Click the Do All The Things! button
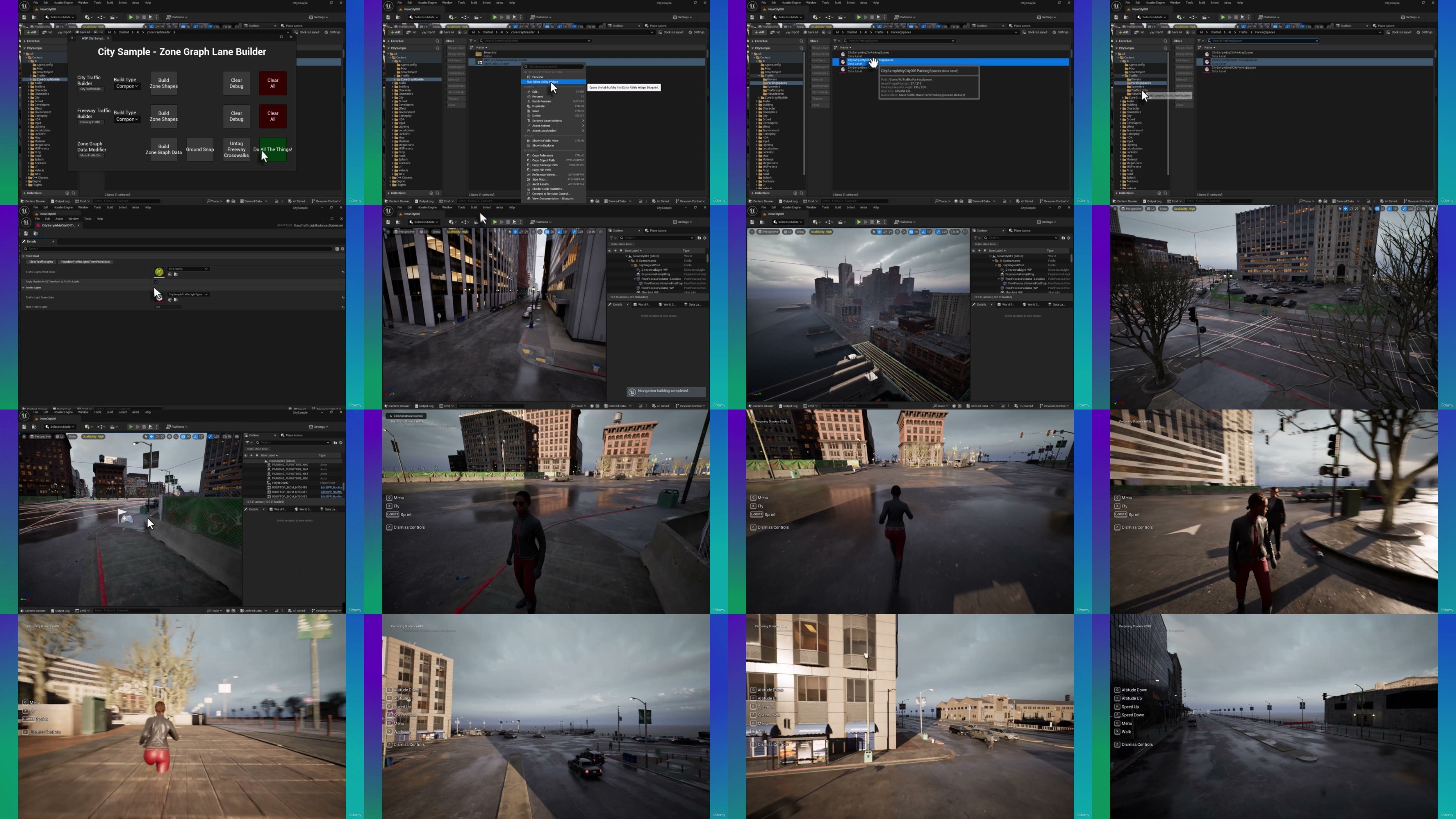The image size is (1456, 819). (x=273, y=150)
